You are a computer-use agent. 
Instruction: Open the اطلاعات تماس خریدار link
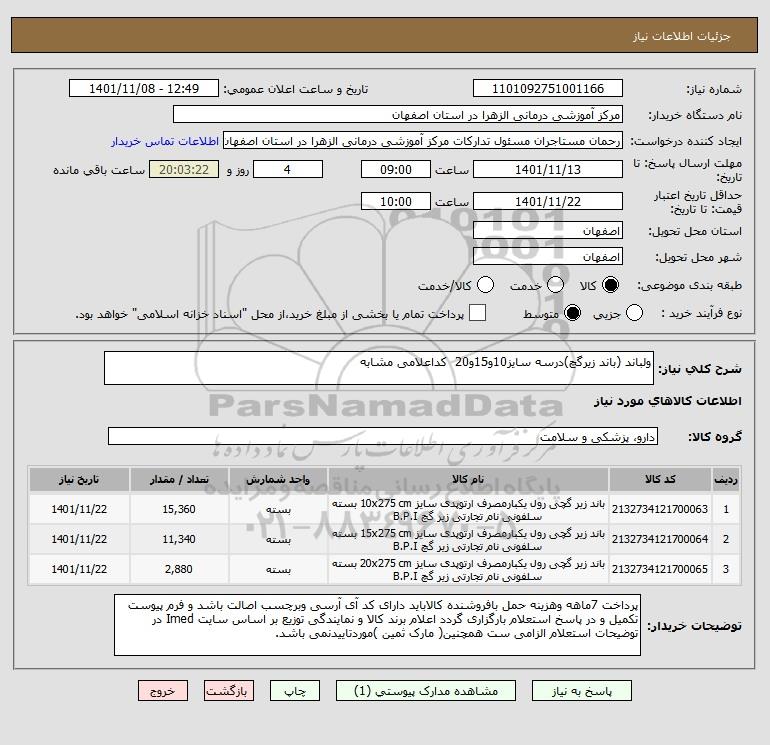pos(165,141)
